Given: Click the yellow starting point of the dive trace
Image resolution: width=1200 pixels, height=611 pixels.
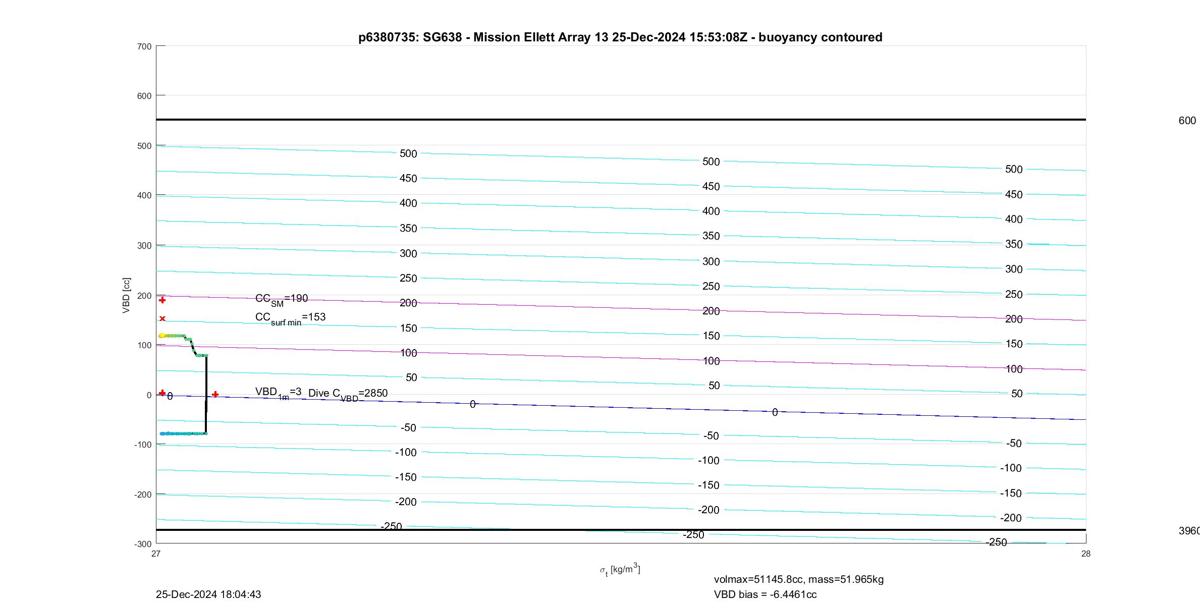Looking at the screenshot, I should point(161,336).
